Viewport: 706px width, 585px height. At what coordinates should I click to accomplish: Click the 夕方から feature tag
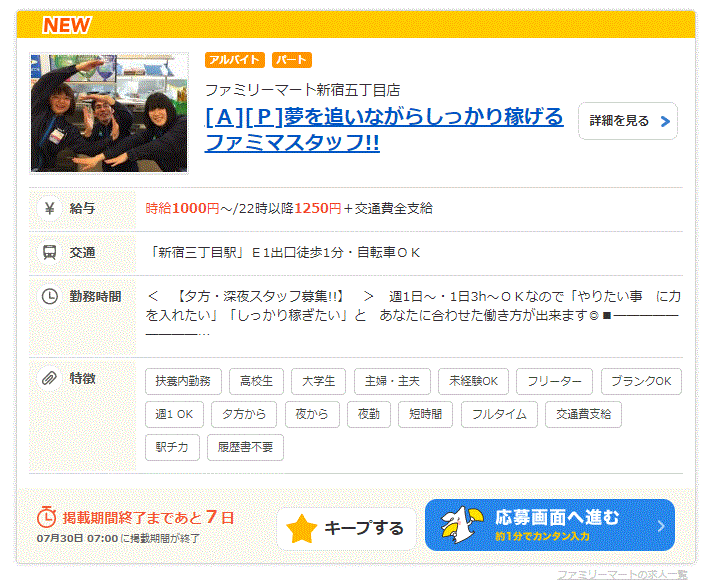pos(244,414)
